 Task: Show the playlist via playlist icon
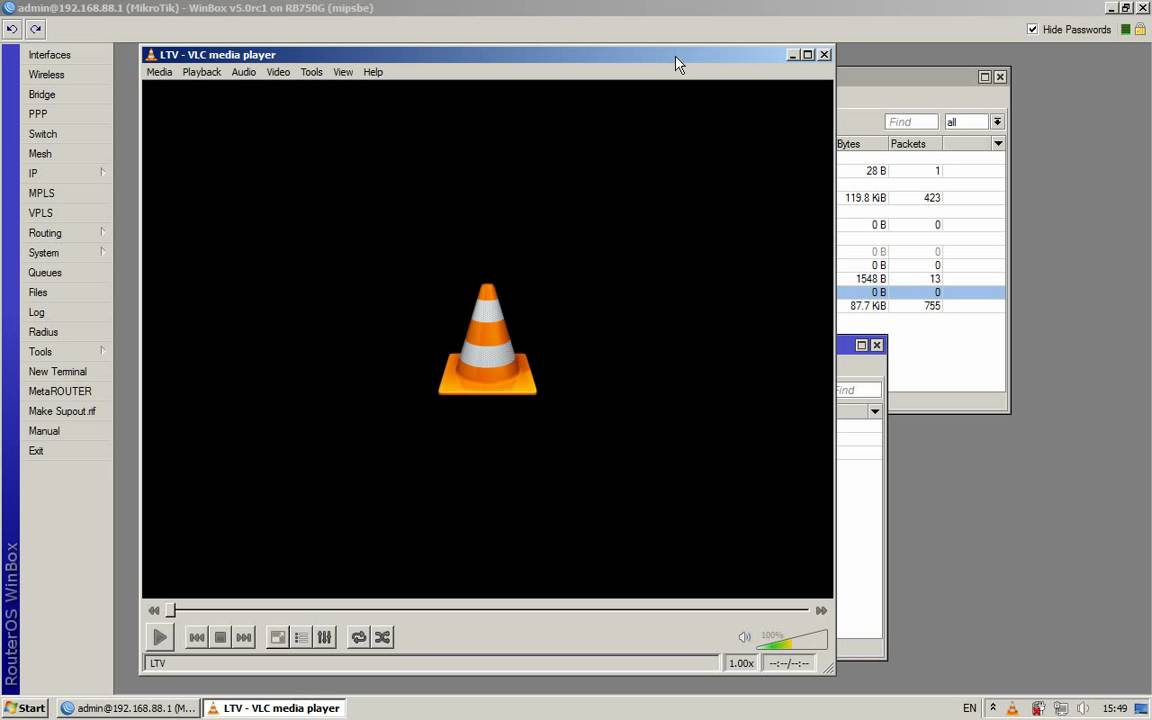pyautogui.click(x=301, y=637)
